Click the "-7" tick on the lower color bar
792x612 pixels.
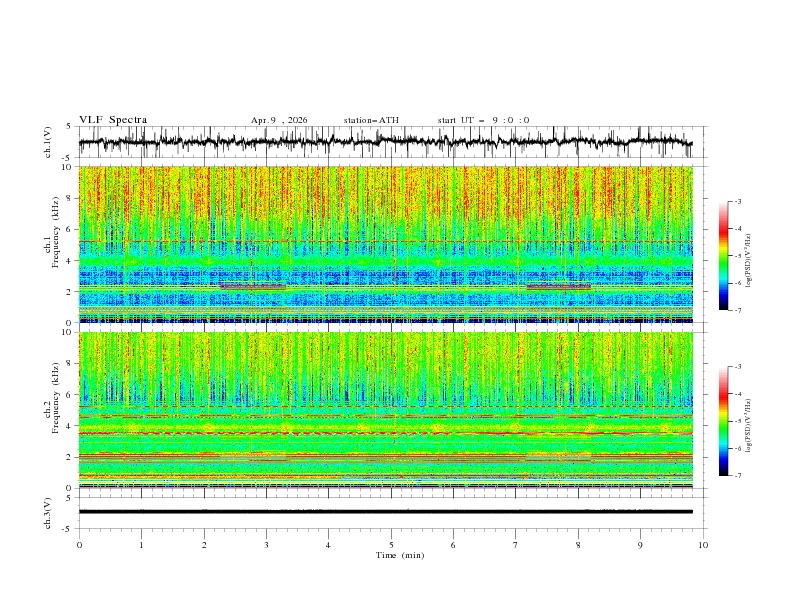point(737,476)
